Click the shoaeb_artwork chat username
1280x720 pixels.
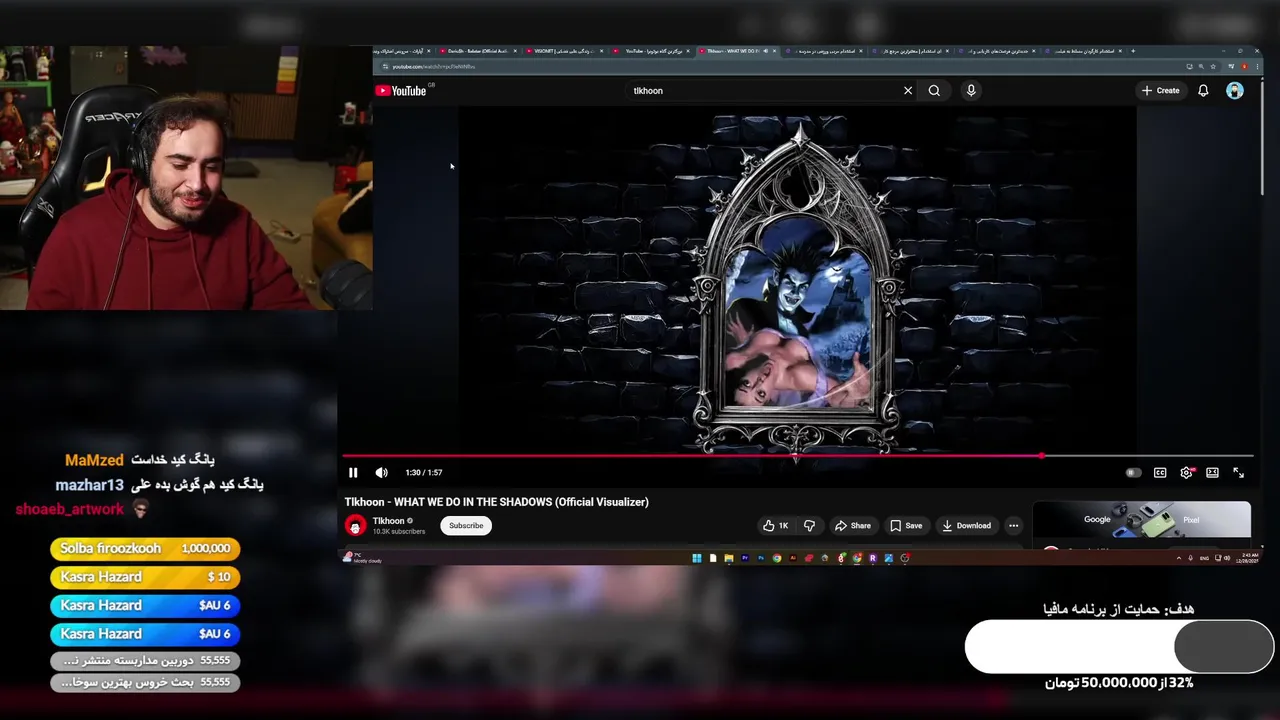(69, 510)
